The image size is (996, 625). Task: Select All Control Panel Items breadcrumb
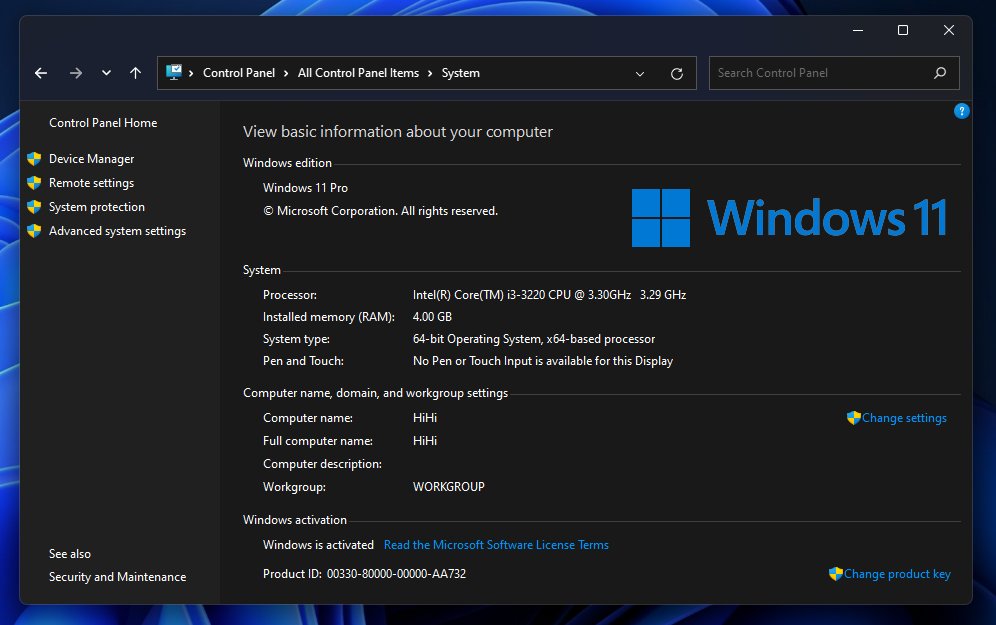point(358,73)
